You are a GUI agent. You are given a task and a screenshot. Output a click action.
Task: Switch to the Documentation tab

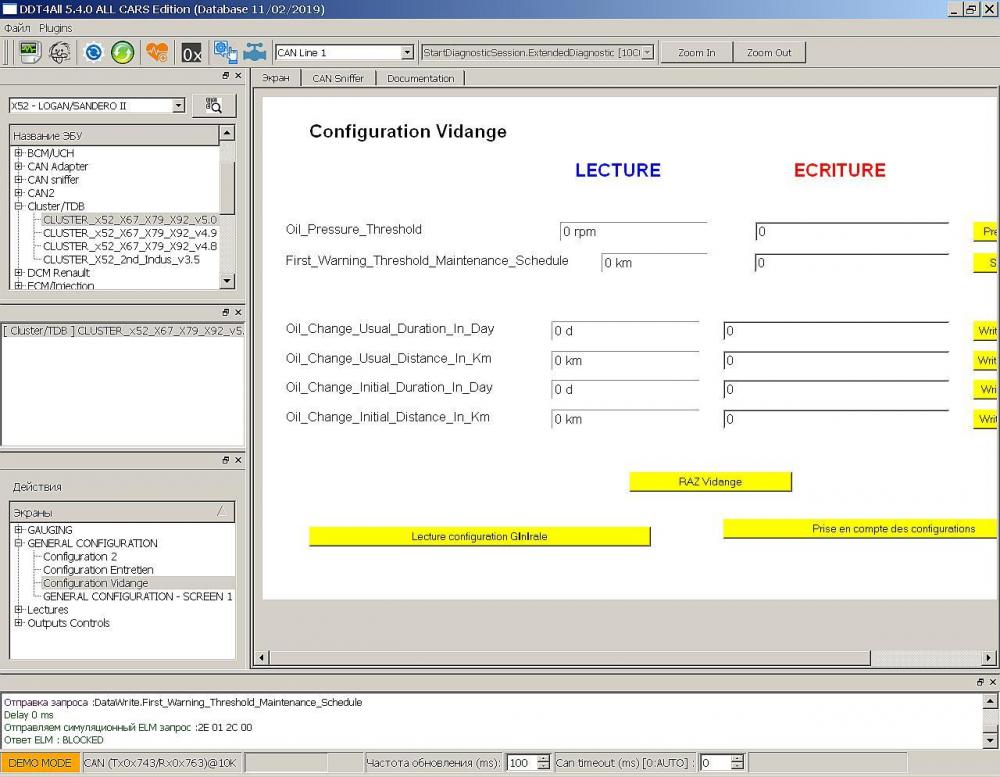[x=420, y=78]
